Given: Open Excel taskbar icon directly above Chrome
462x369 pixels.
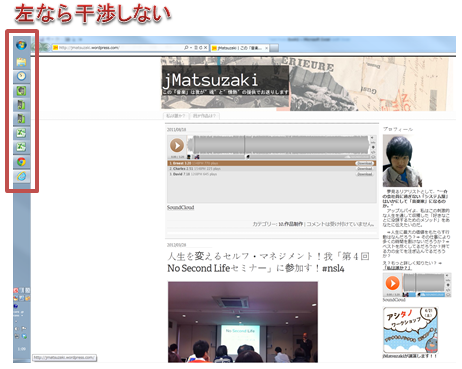Looking at the screenshot, I should (x=21, y=147).
